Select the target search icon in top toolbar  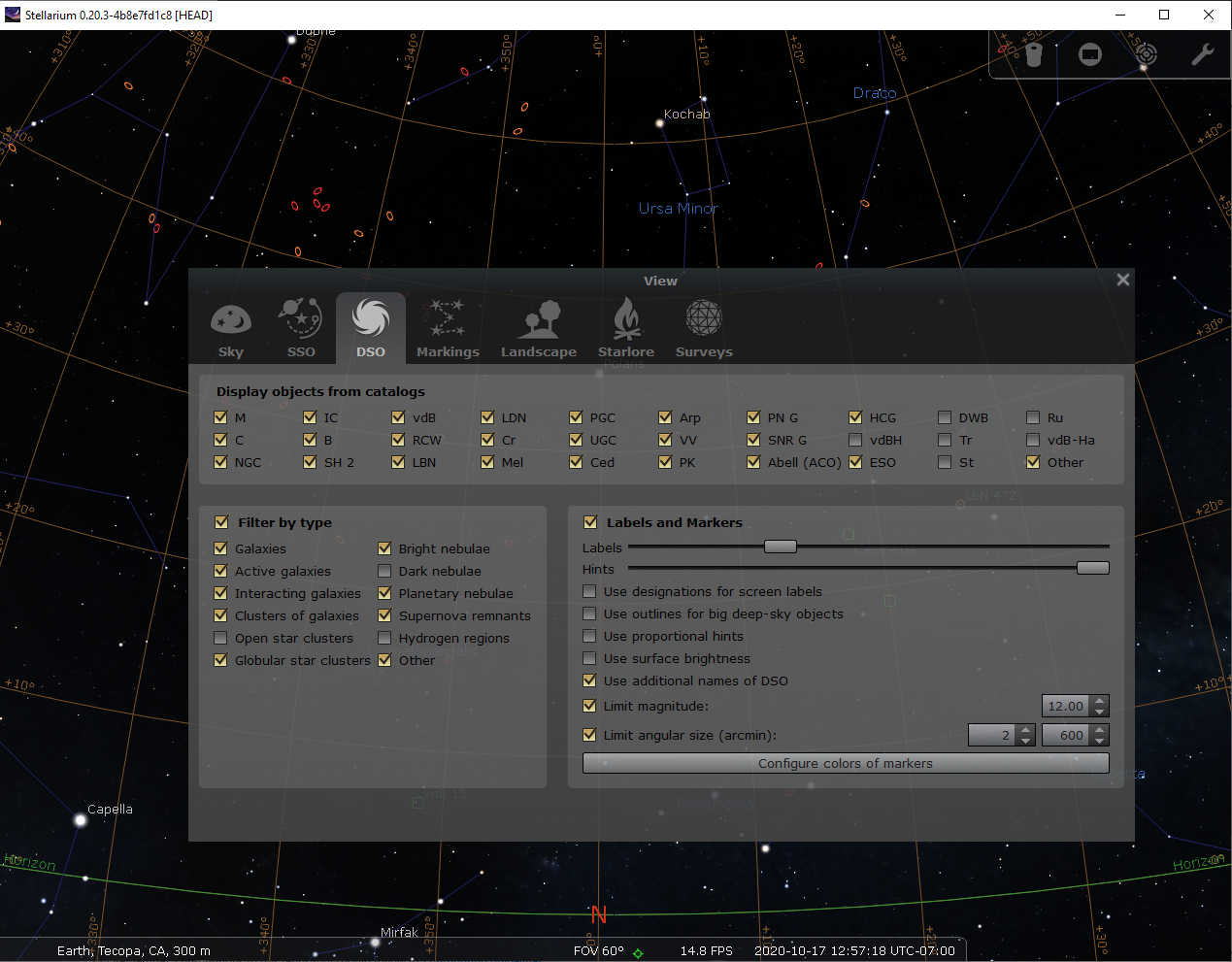point(1146,54)
